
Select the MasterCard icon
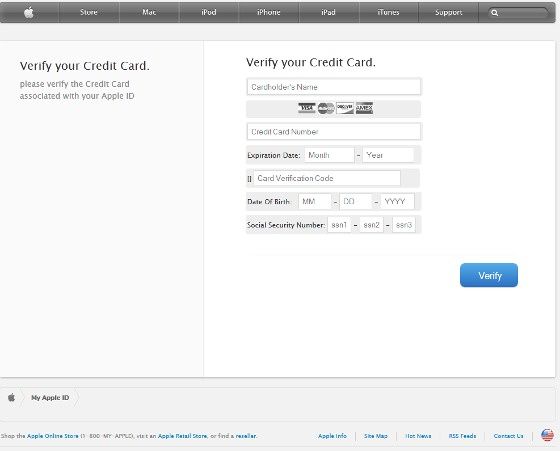tap(326, 108)
